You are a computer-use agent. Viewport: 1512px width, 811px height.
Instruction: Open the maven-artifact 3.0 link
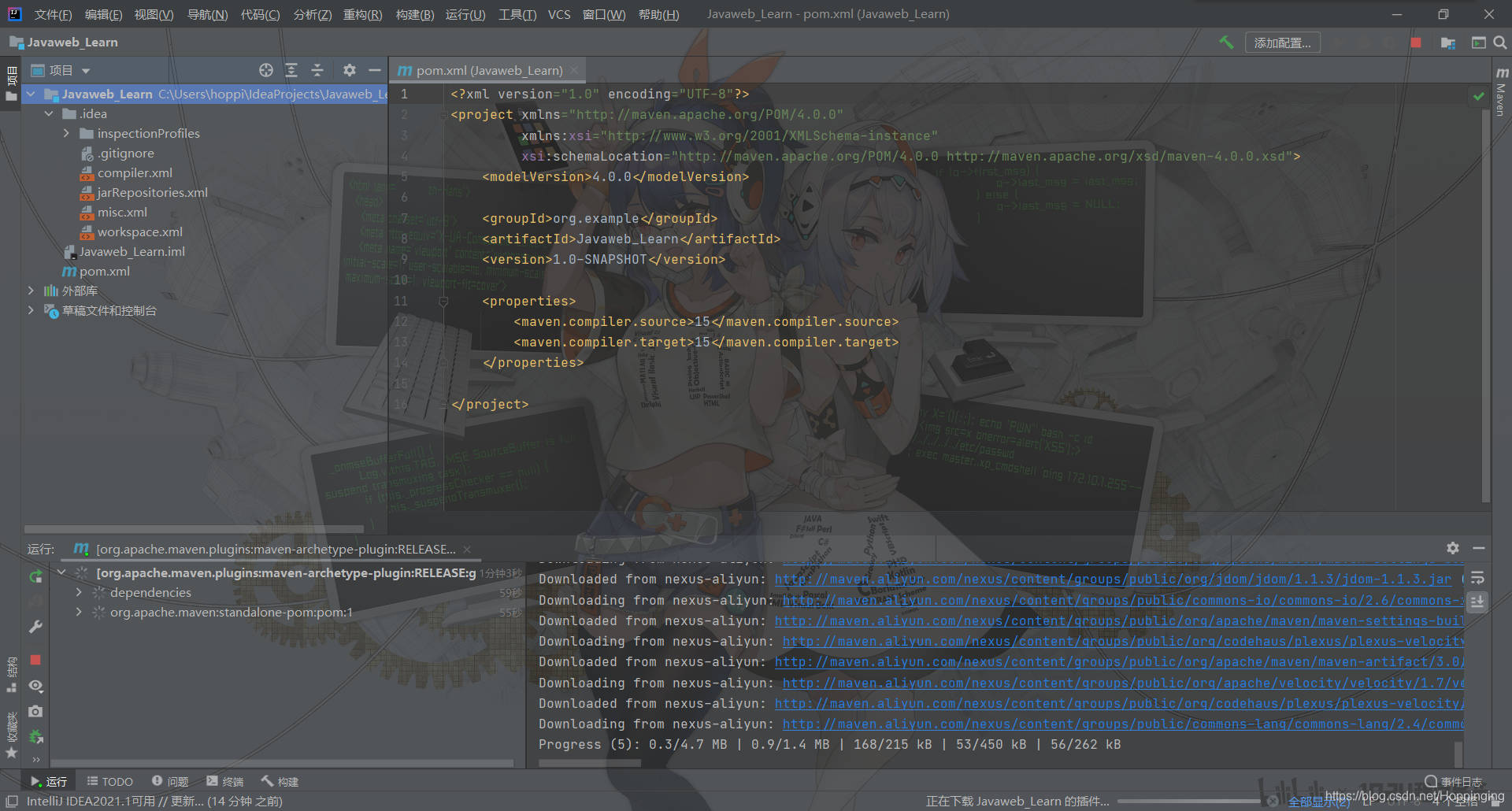point(1119,661)
